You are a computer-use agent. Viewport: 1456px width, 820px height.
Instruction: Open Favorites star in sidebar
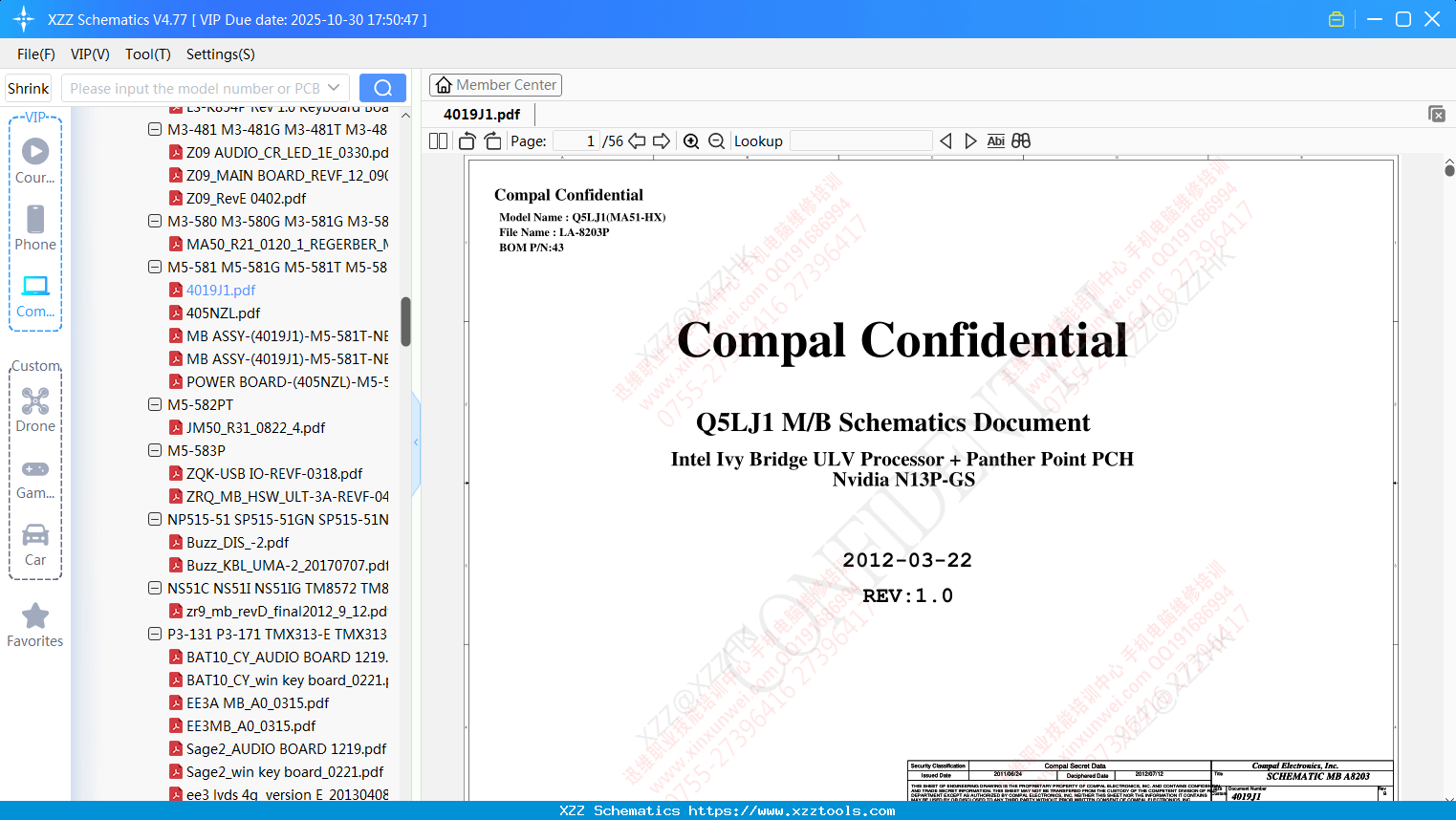35,625
